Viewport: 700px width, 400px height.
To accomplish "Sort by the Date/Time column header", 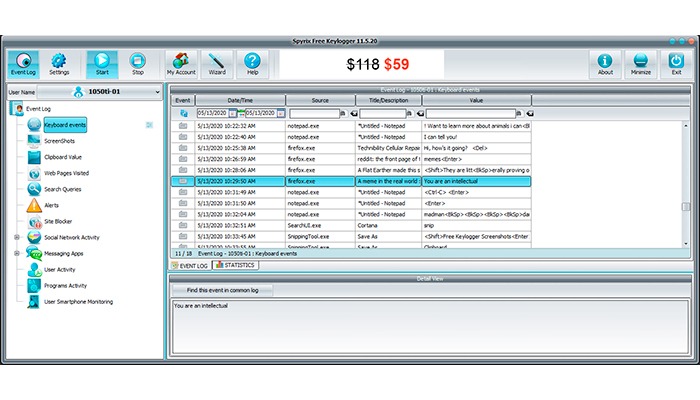I will click(x=240, y=100).
